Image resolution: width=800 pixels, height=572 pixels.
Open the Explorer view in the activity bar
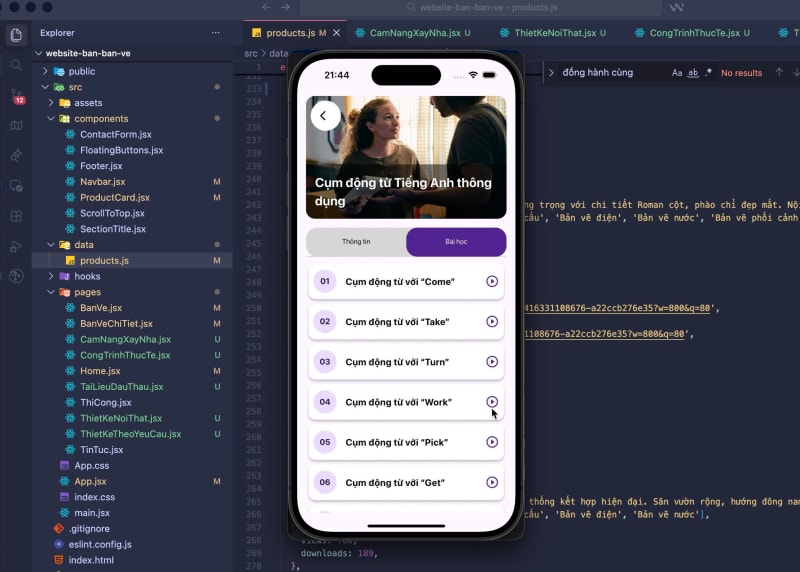pos(16,35)
